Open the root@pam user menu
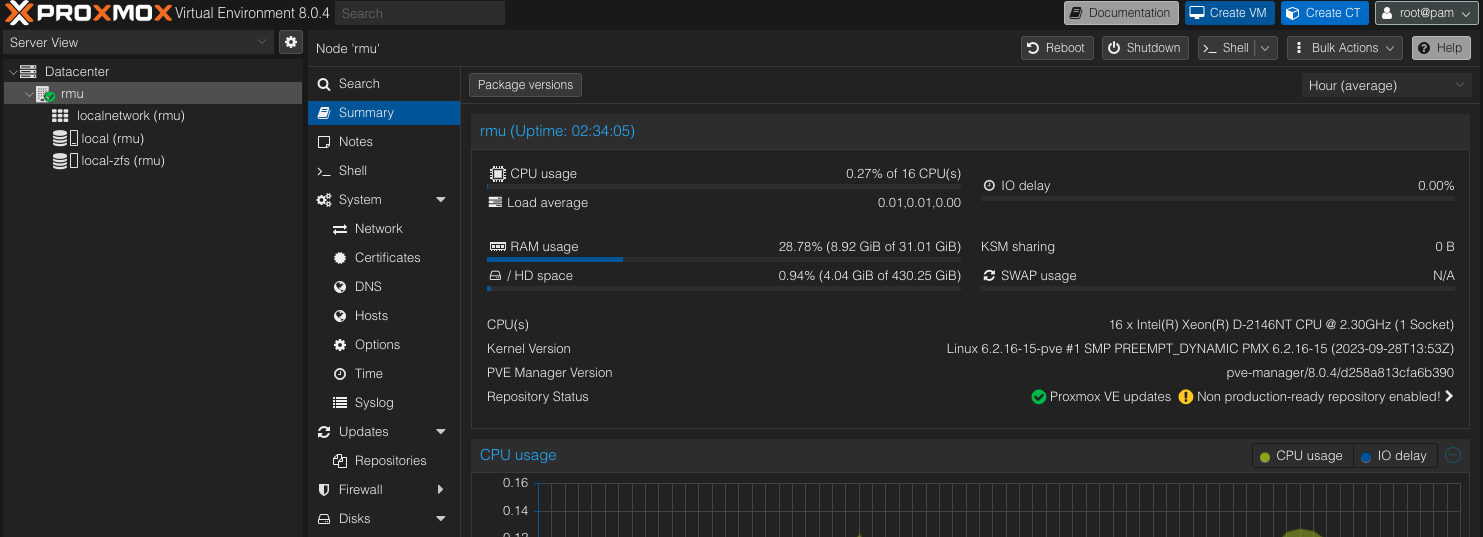The image size is (1483, 537). pyautogui.click(x=1427, y=13)
